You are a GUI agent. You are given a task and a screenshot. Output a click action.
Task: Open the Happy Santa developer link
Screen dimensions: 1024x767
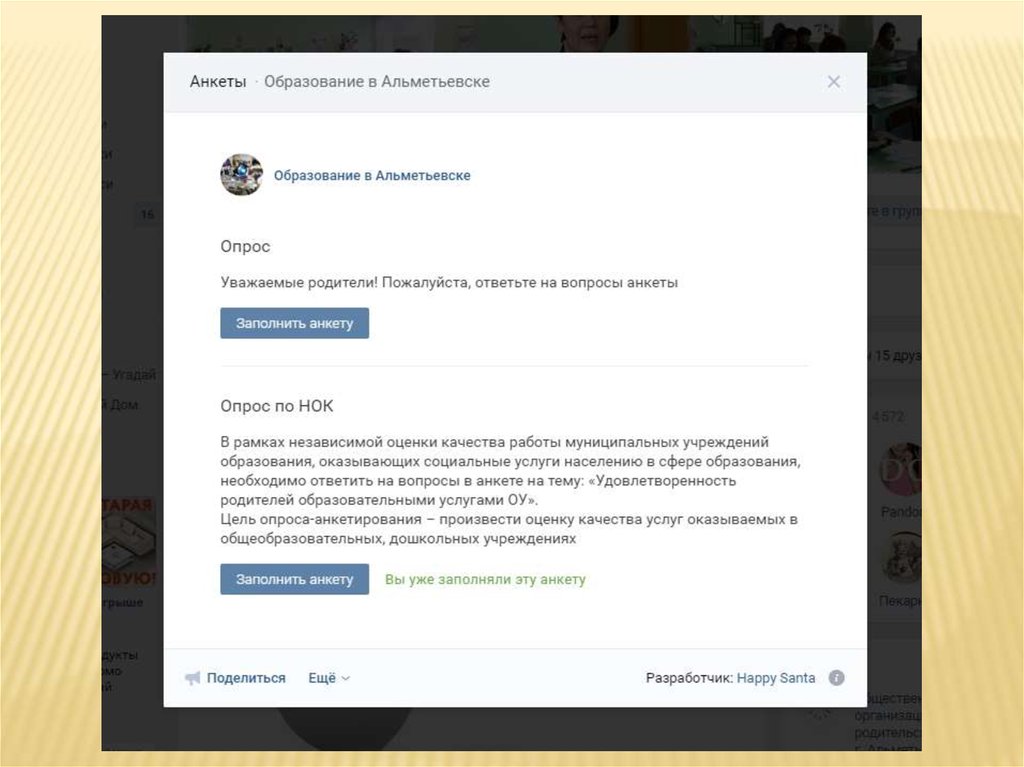tap(776, 677)
